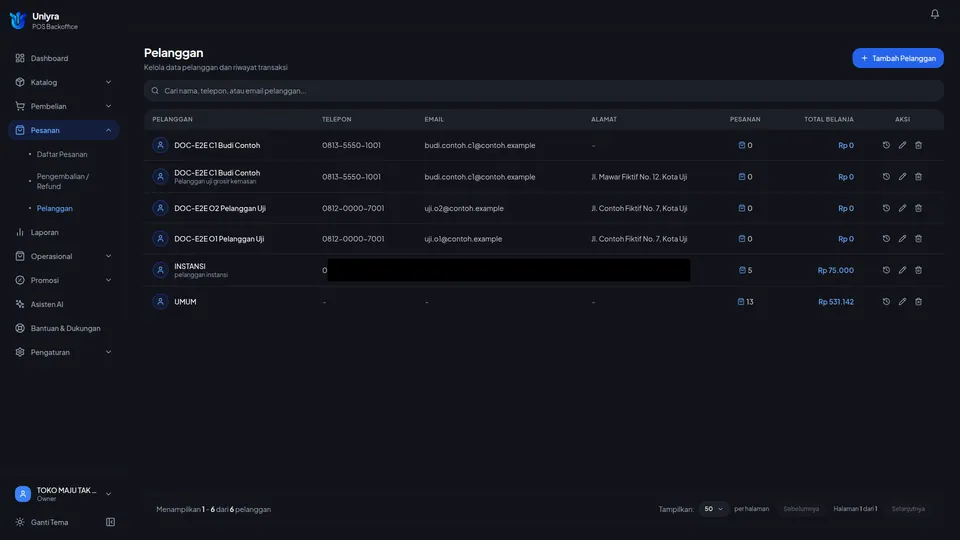View transaction history for UMUM
Screen dimensions: 960x540
886,302
